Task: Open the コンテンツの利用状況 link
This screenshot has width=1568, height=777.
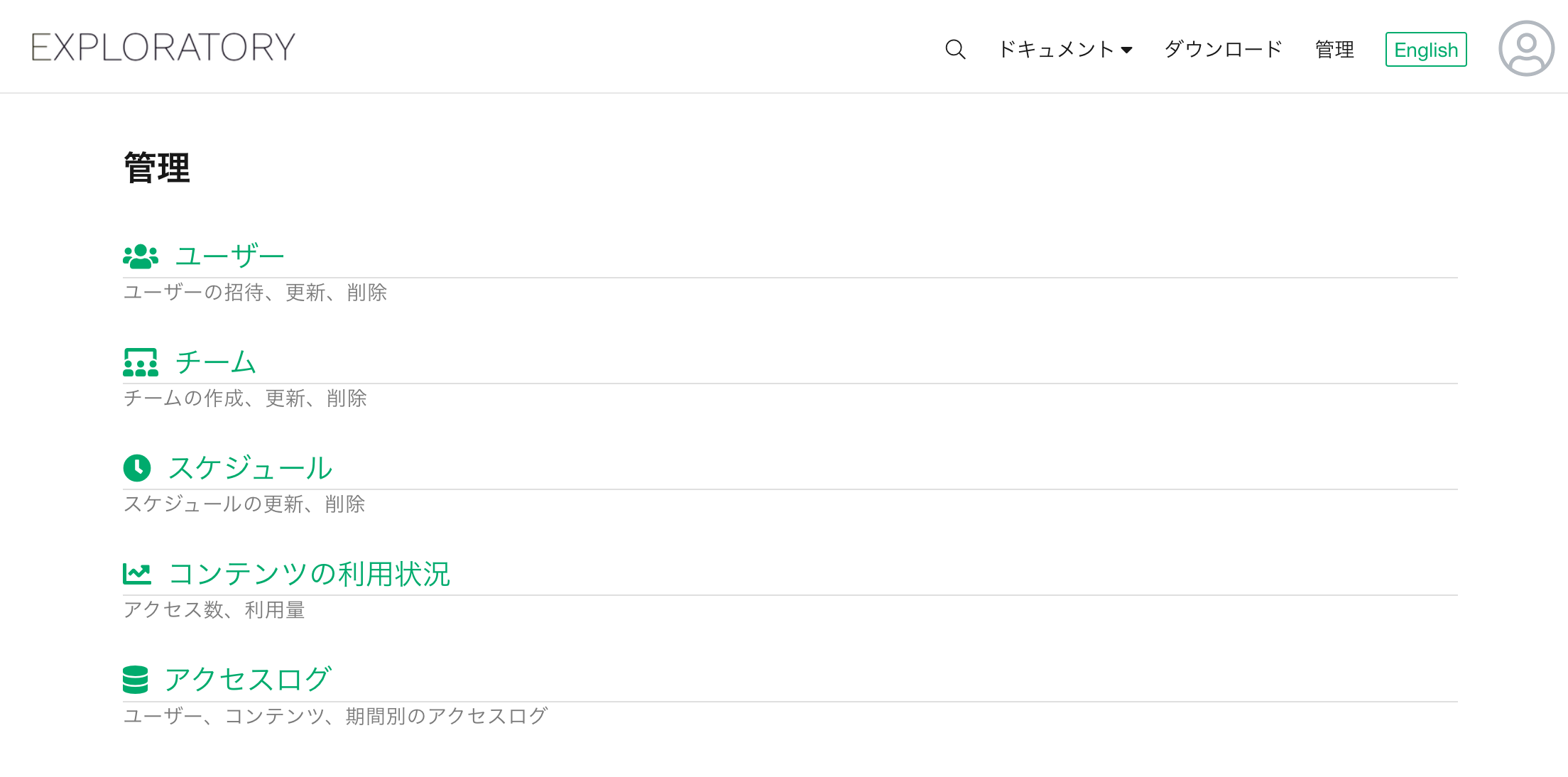Action: pos(309,574)
